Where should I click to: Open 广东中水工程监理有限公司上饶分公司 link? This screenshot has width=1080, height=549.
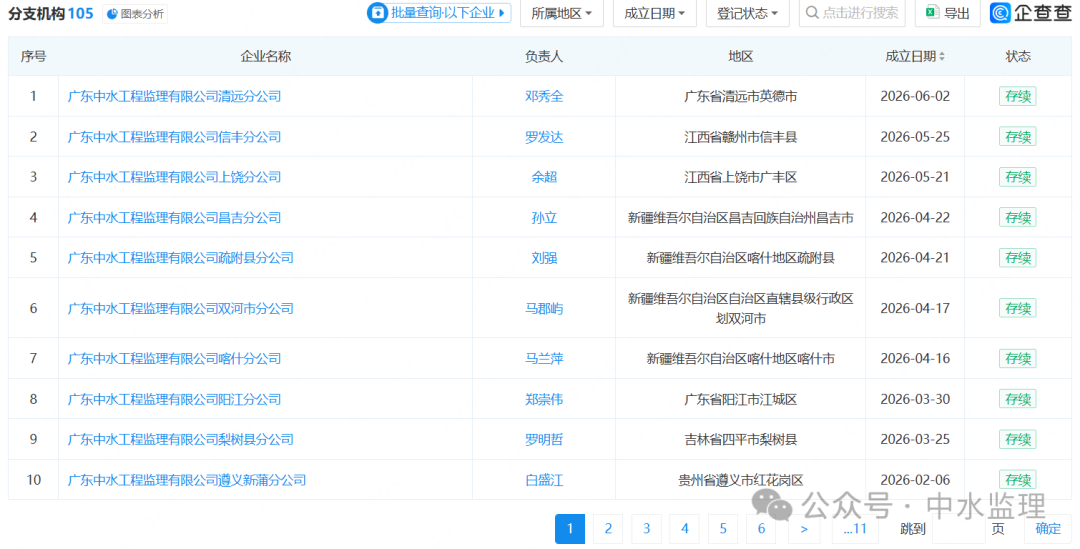[x=174, y=177]
